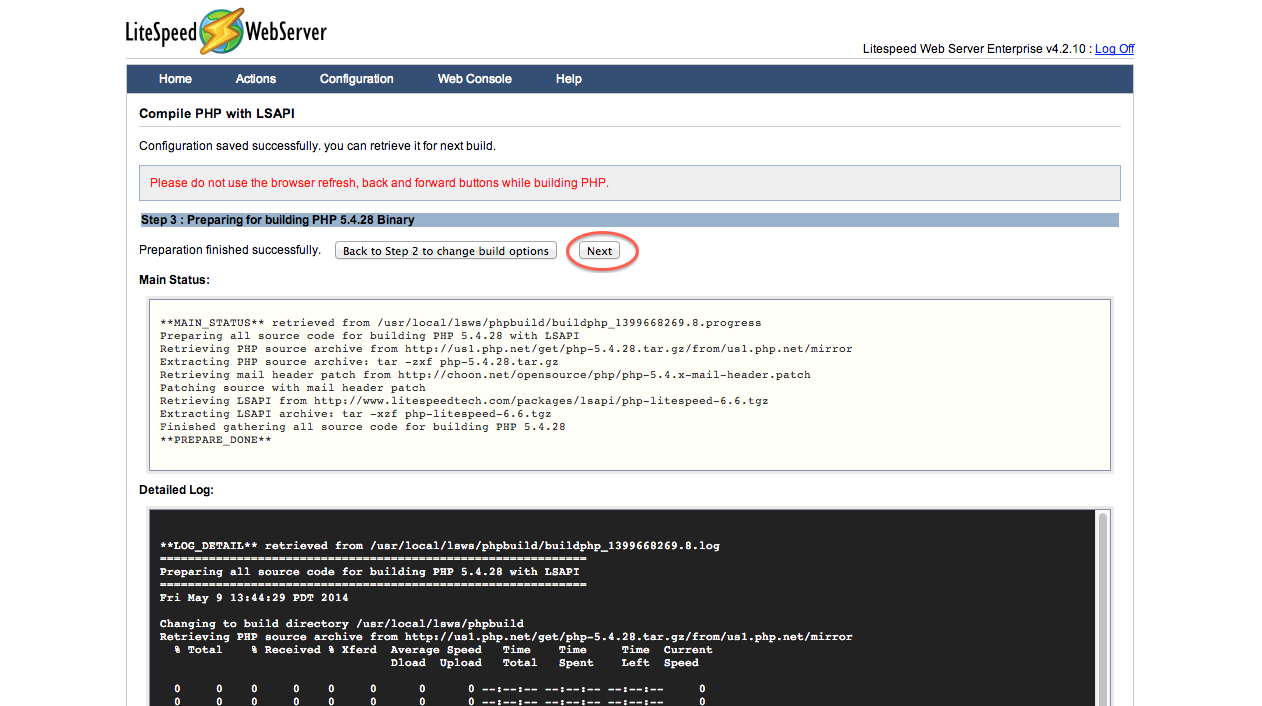The height and width of the screenshot is (706, 1262).
Task: Click the Detailed Log scrollbar
Action: pos(1102,608)
